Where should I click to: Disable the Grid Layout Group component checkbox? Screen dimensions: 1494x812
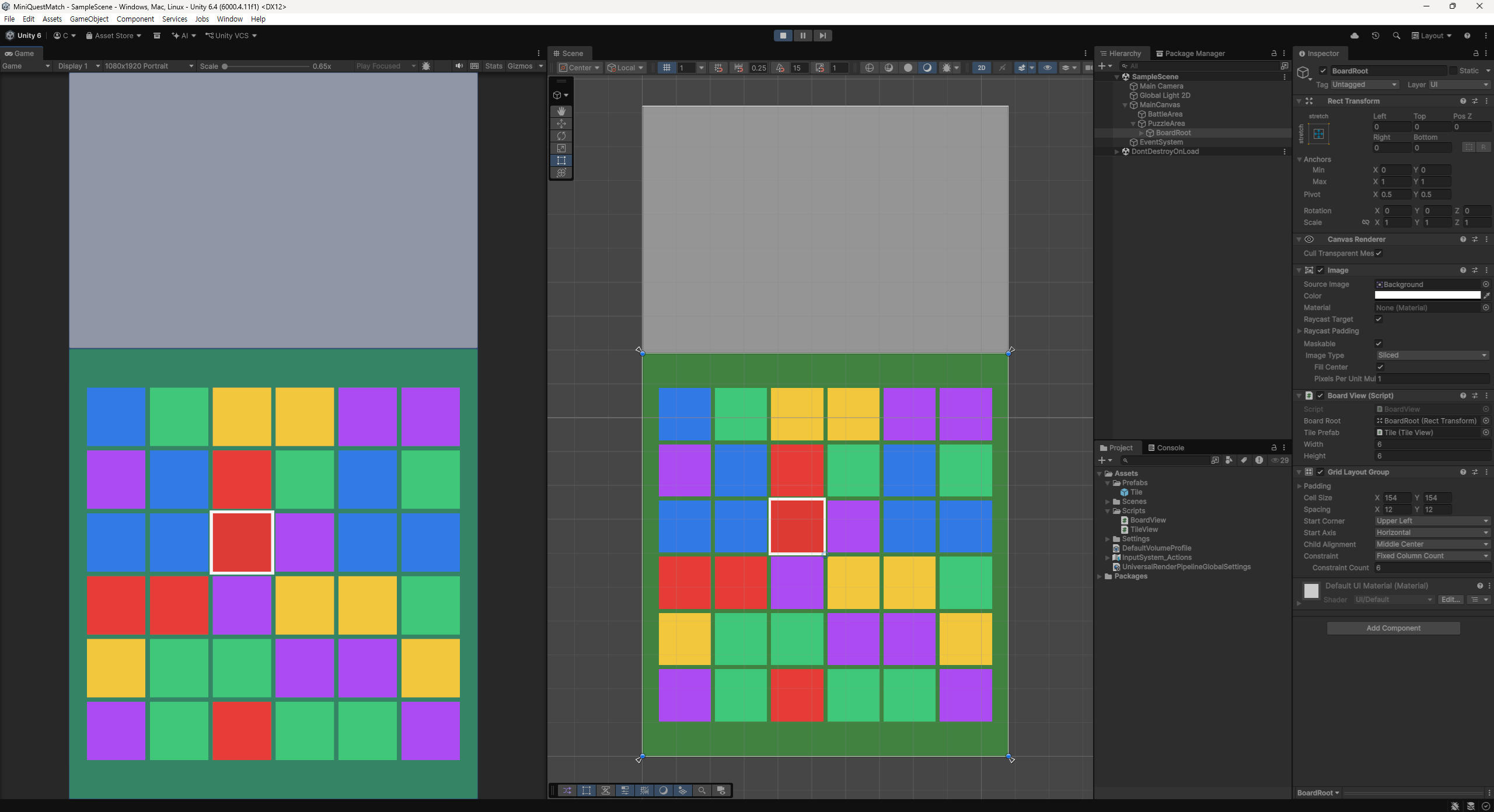[x=1320, y=472]
